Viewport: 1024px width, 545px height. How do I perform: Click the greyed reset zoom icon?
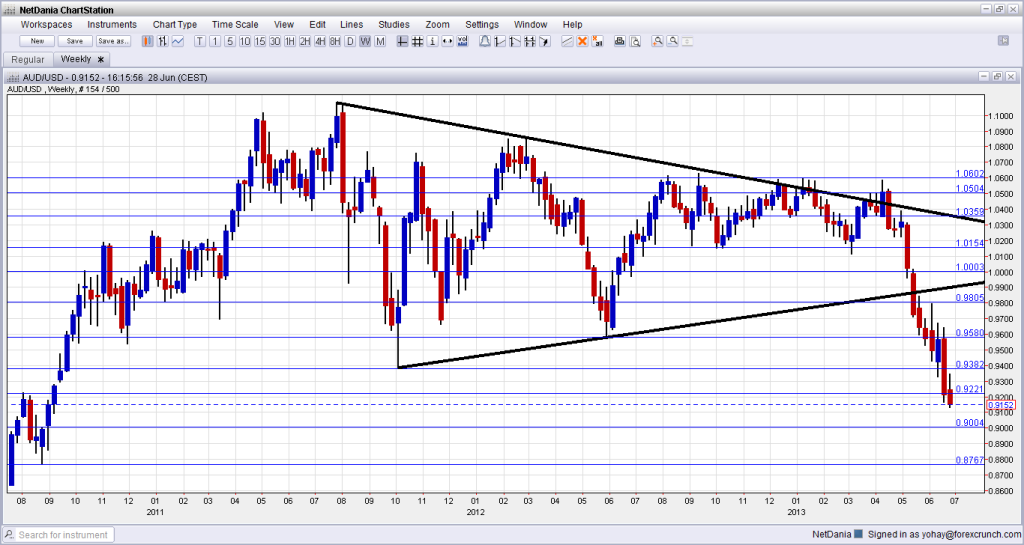(x=687, y=41)
